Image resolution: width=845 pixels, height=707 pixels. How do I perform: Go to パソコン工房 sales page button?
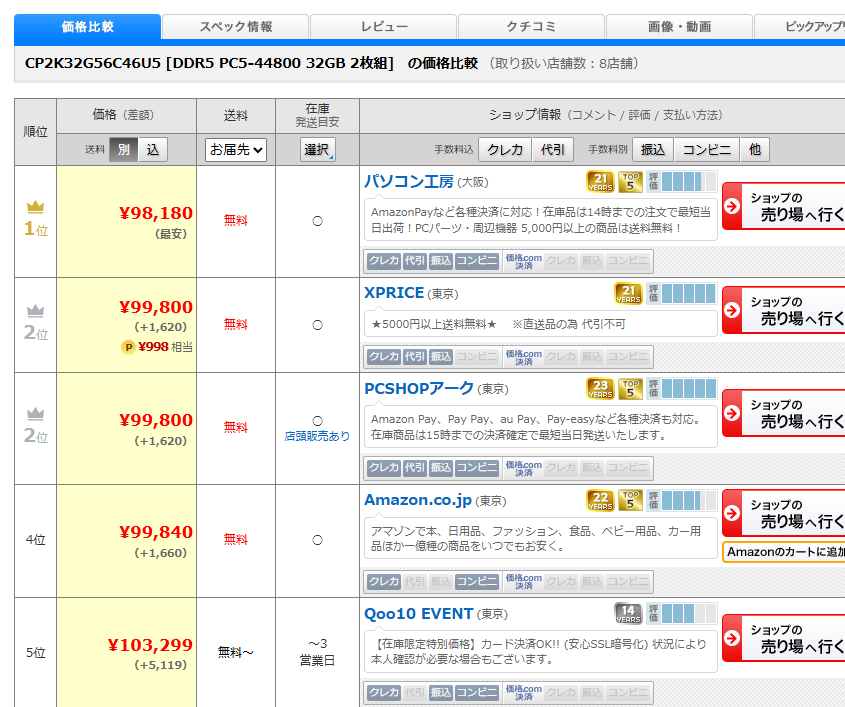(784, 206)
